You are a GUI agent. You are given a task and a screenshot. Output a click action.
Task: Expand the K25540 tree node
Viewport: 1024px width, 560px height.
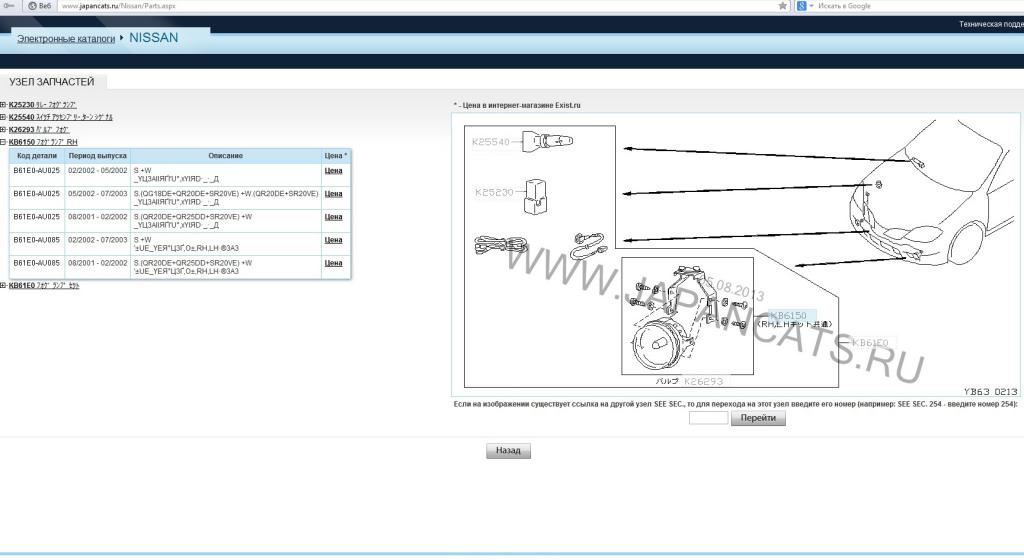click(3, 117)
